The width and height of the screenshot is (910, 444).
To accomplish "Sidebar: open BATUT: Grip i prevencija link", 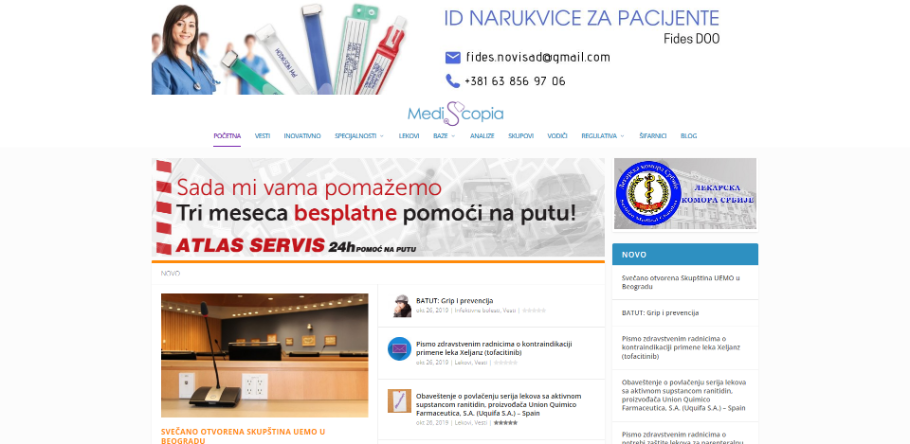I will pyautogui.click(x=660, y=313).
